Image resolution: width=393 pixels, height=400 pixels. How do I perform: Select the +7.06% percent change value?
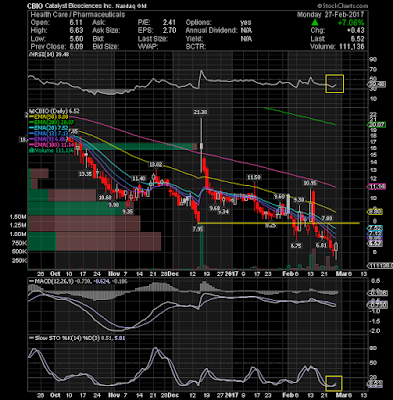pos(351,23)
